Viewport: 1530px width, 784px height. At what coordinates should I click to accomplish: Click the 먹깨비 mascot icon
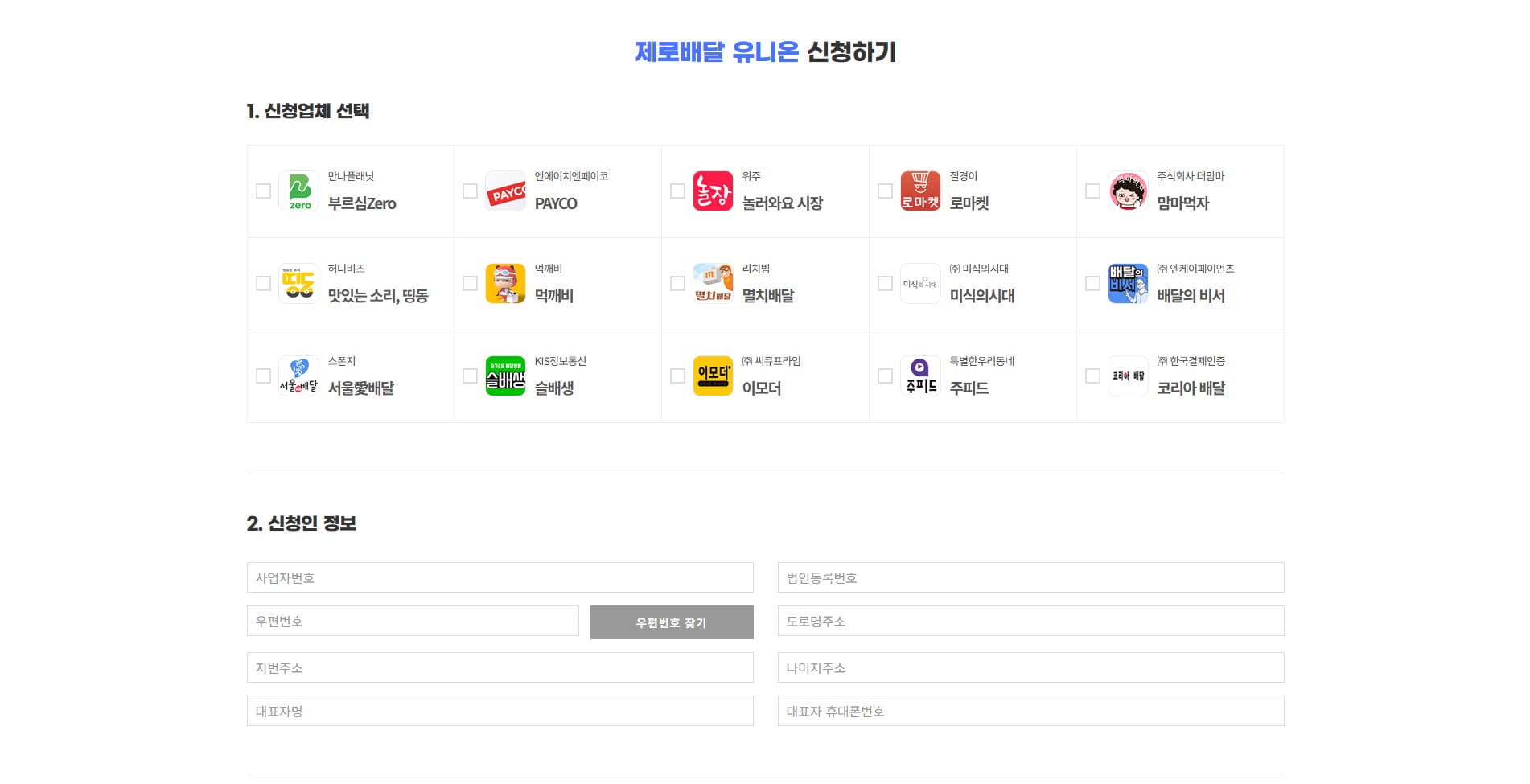505,284
